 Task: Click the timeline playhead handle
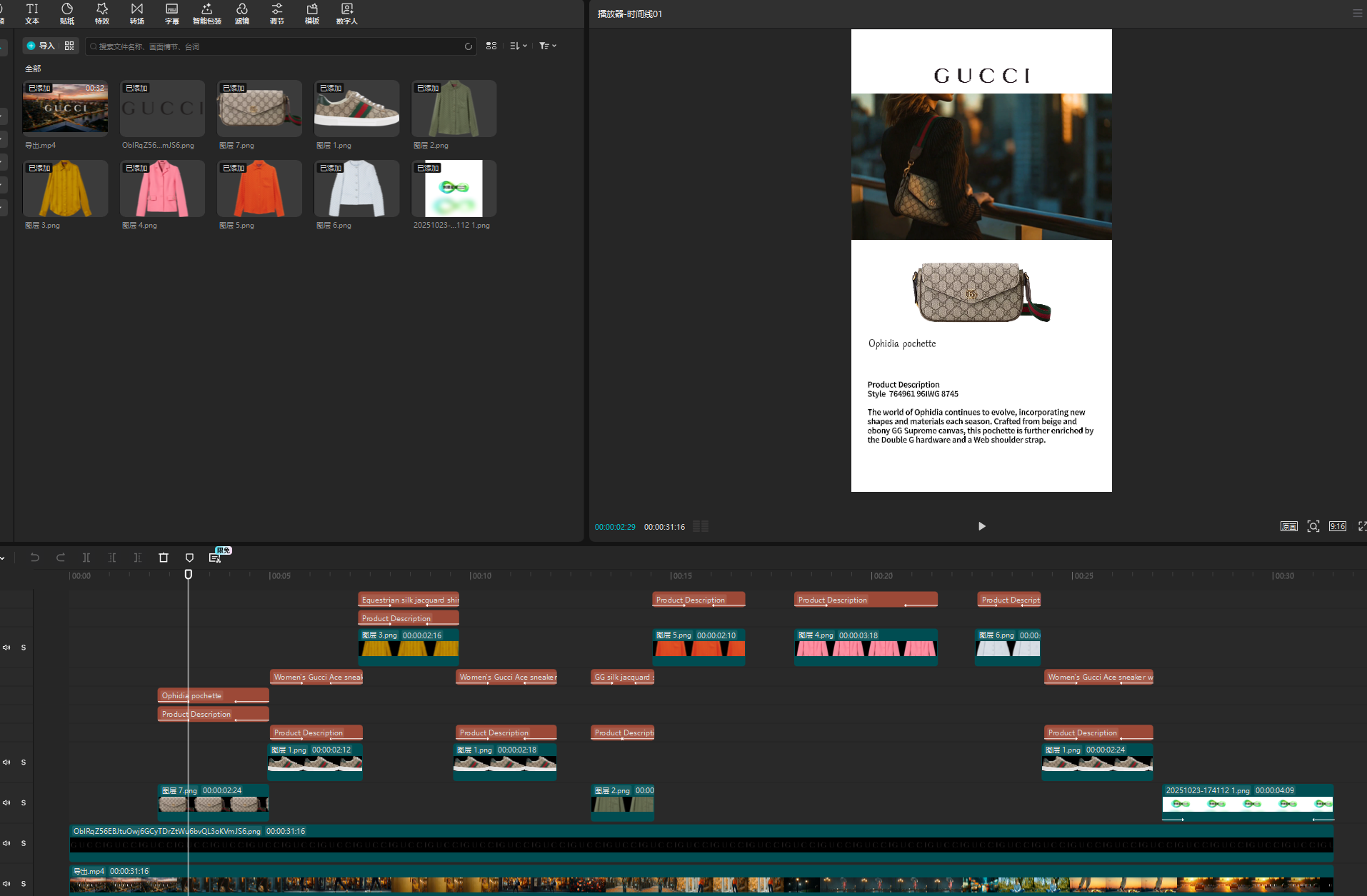pyautogui.click(x=189, y=574)
